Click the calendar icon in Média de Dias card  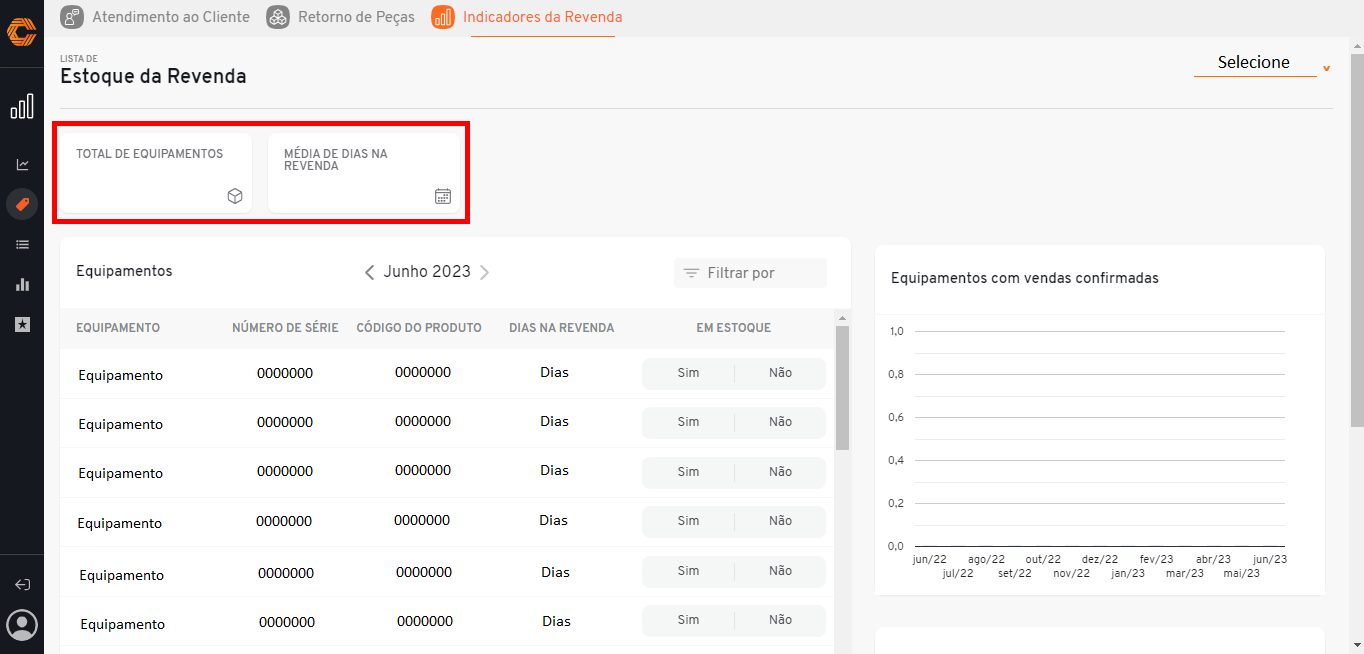[x=443, y=196]
